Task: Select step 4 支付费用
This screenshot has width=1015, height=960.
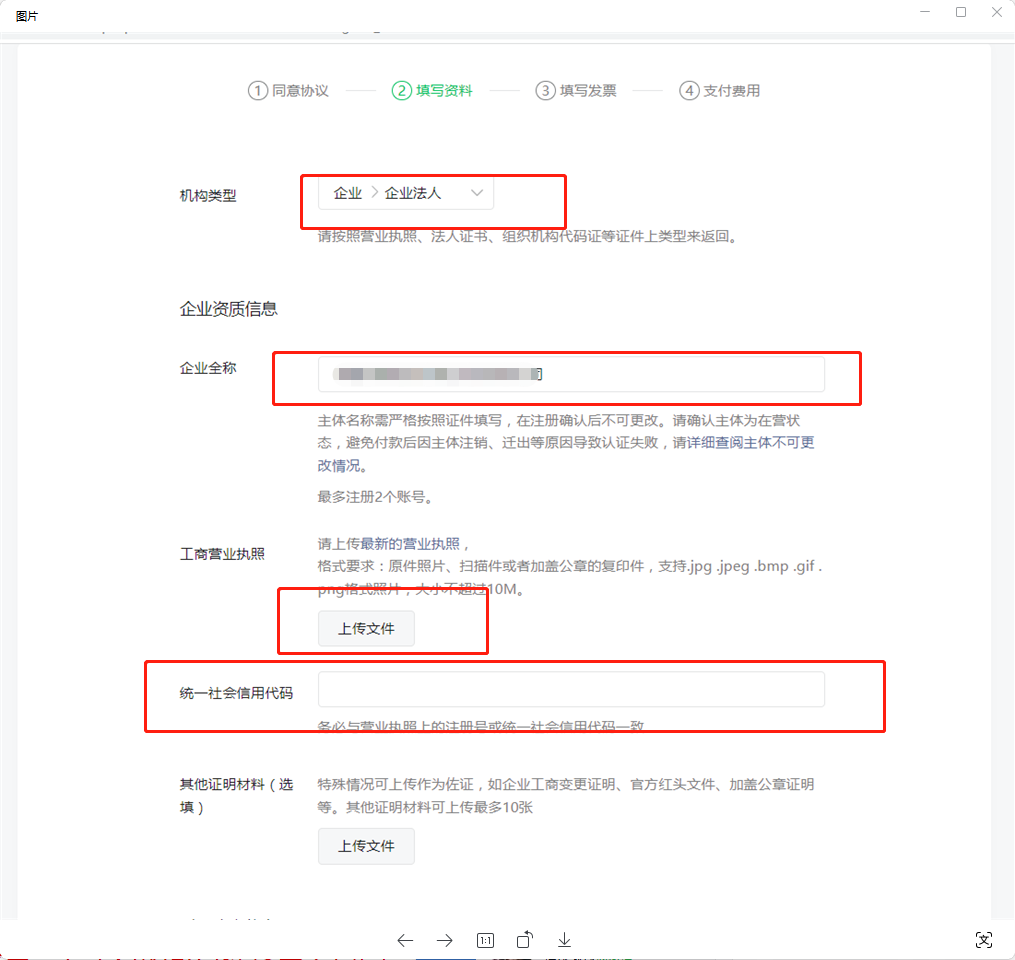Action: (x=720, y=90)
